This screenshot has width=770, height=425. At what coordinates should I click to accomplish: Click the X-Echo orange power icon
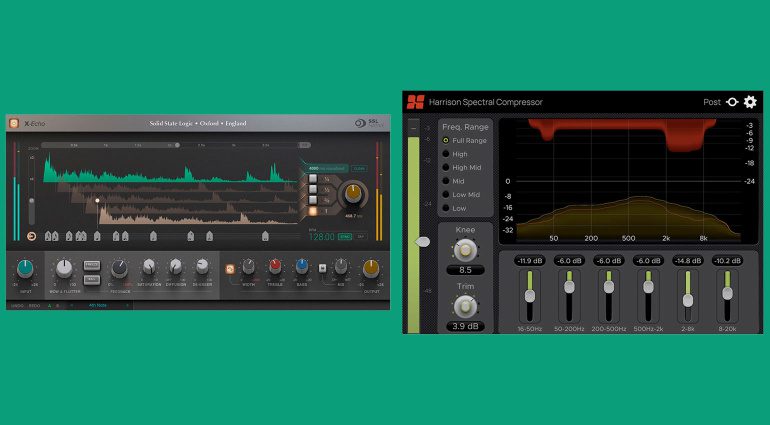click(x=14, y=123)
